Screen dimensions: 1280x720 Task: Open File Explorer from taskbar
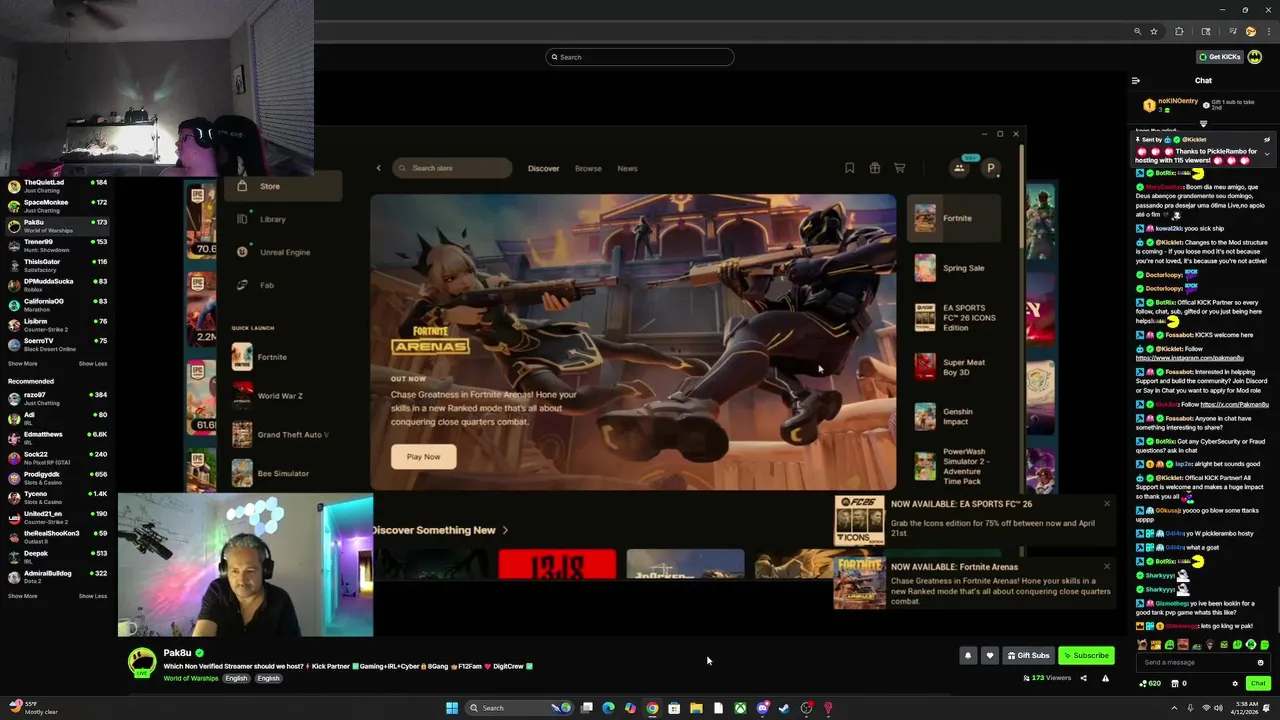(x=696, y=708)
